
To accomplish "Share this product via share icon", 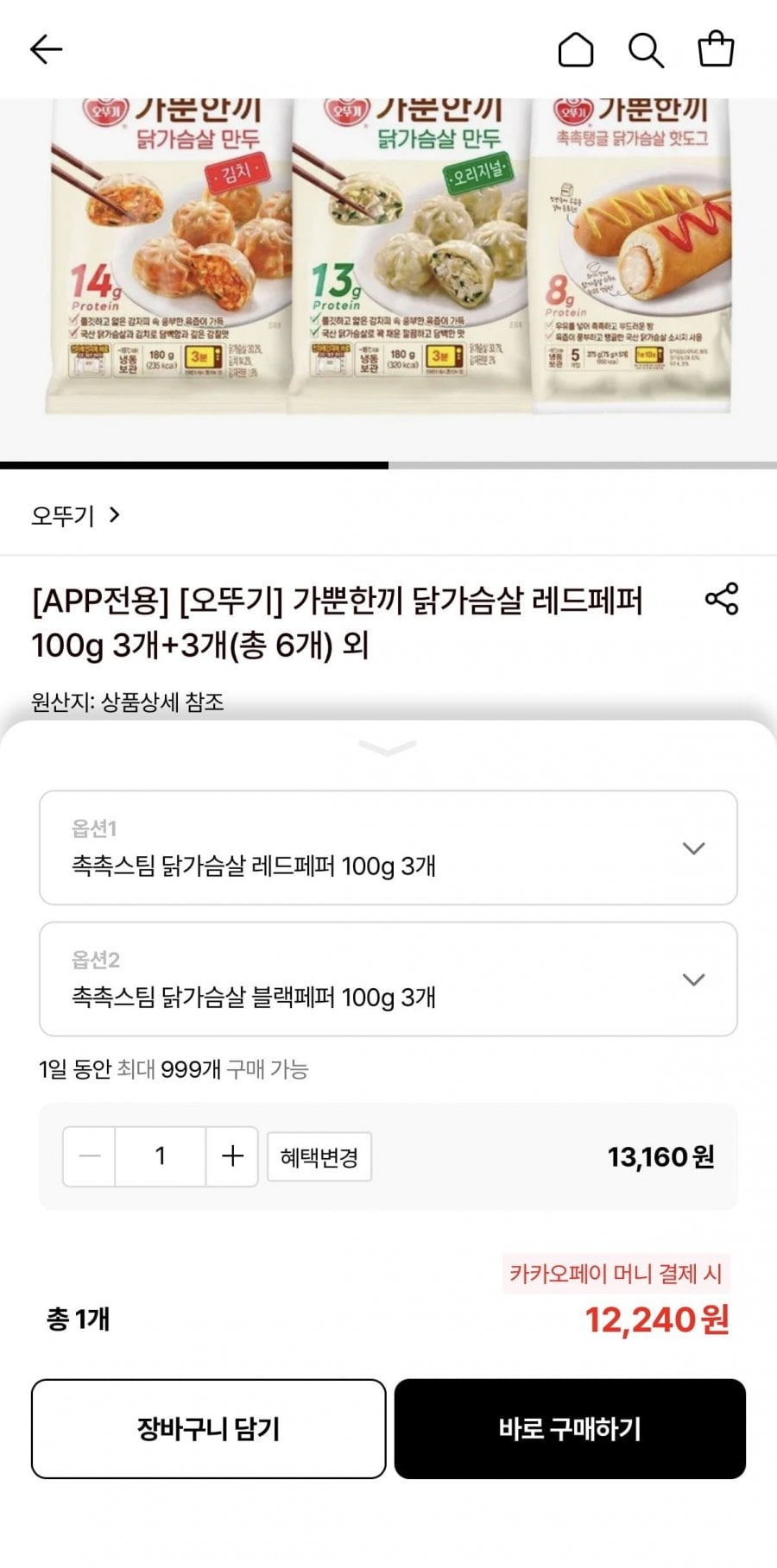I will pyautogui.click(x=722, y=599).
